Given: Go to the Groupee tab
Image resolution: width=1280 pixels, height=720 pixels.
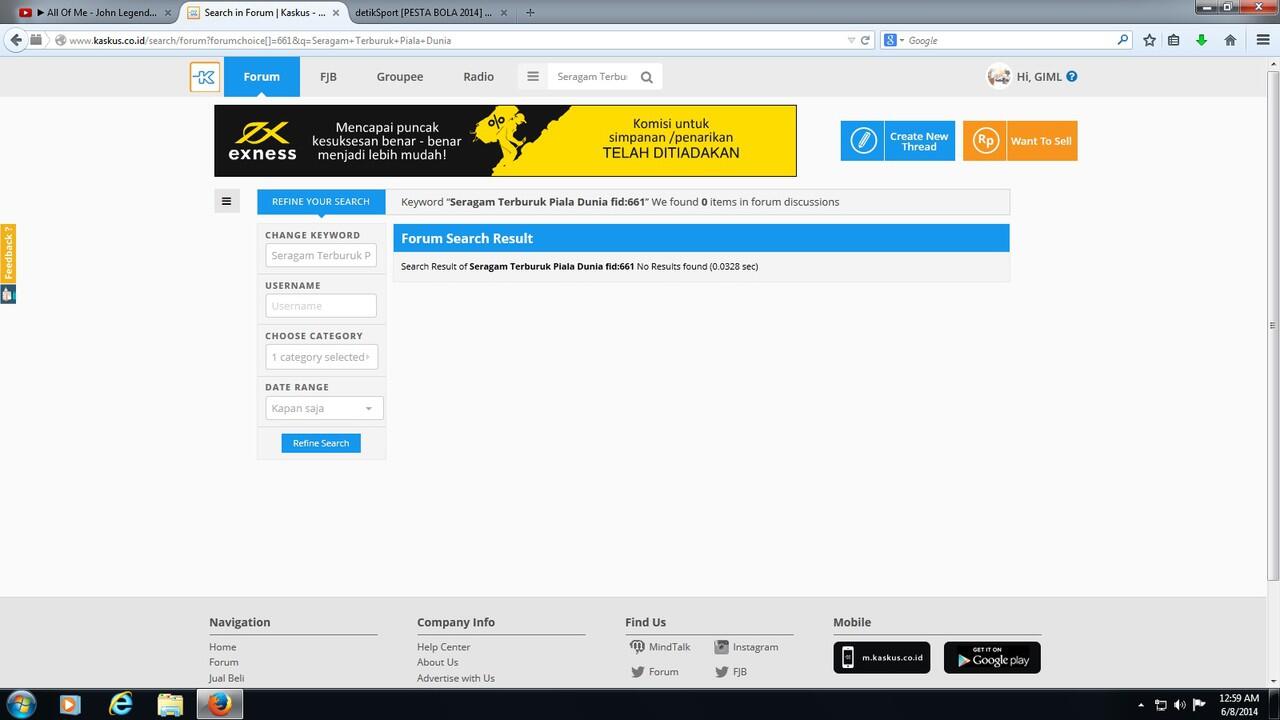Looking at the screenshot, I should [x=400, y=77].
